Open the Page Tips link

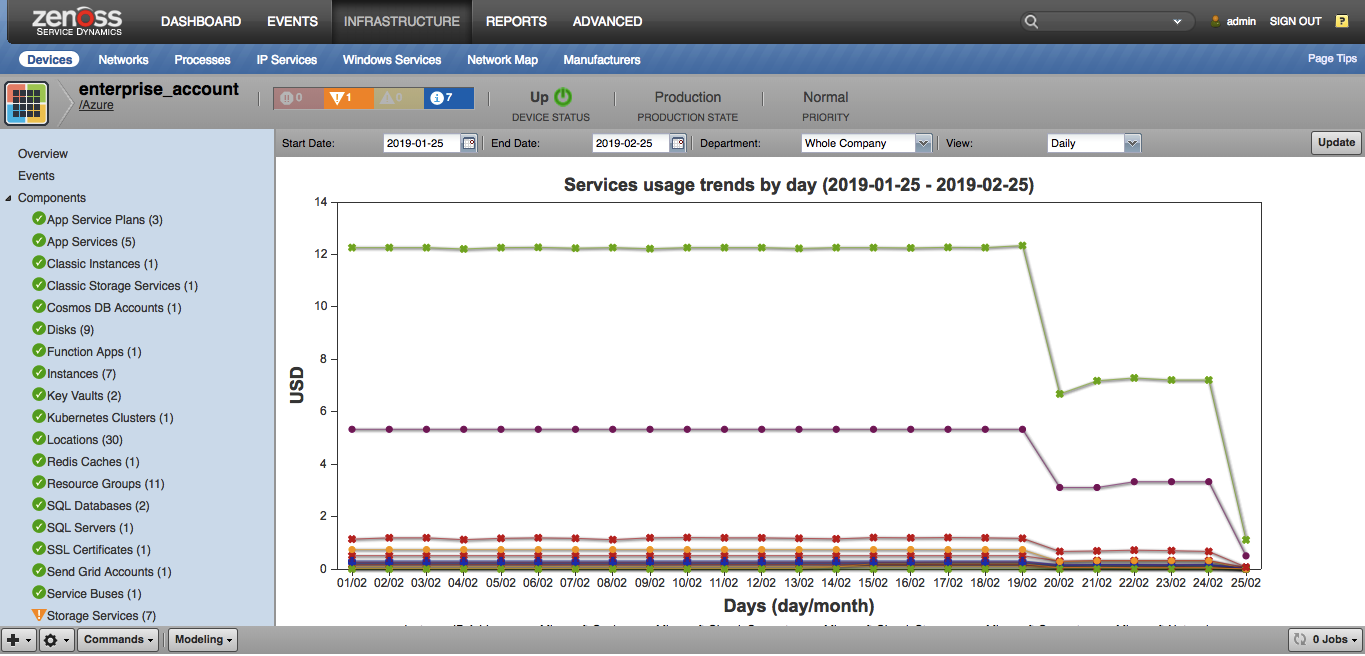(1333, 59)
